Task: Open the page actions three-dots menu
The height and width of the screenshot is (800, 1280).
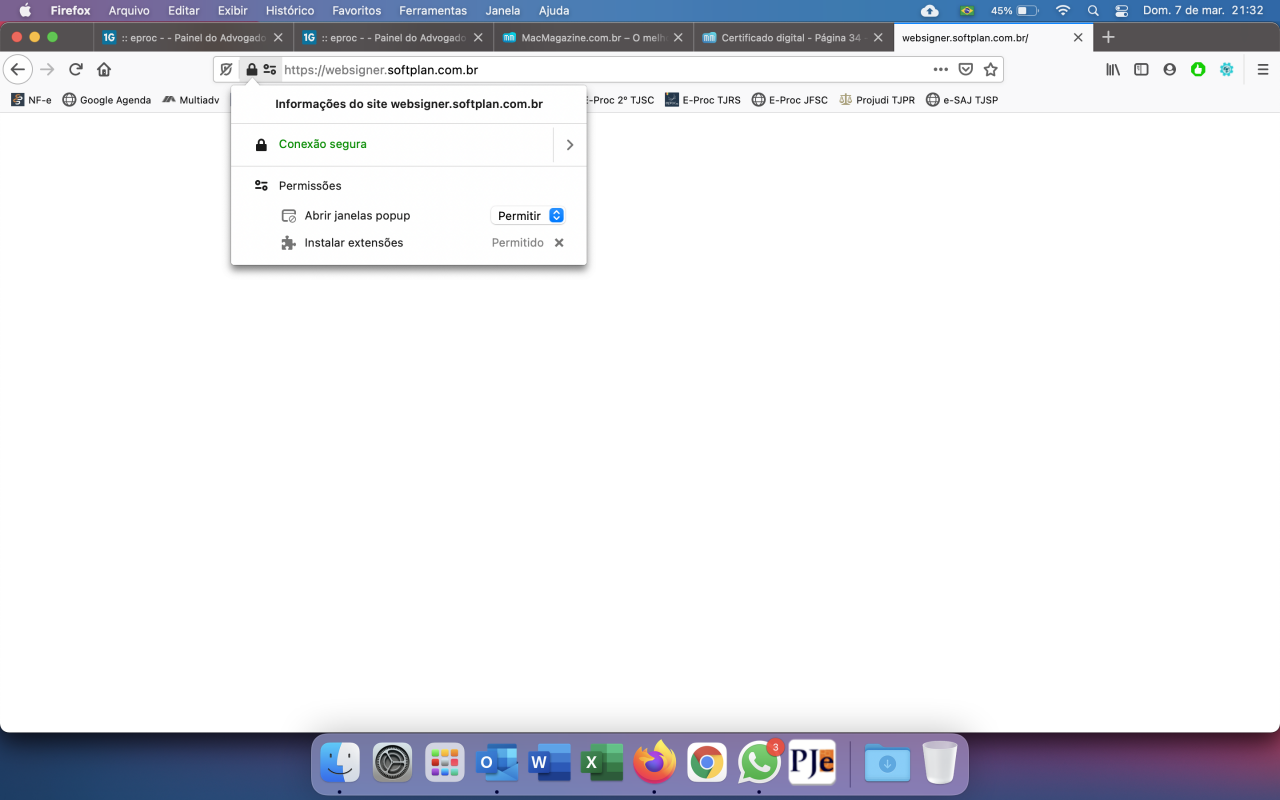Action: click(940, 70)
